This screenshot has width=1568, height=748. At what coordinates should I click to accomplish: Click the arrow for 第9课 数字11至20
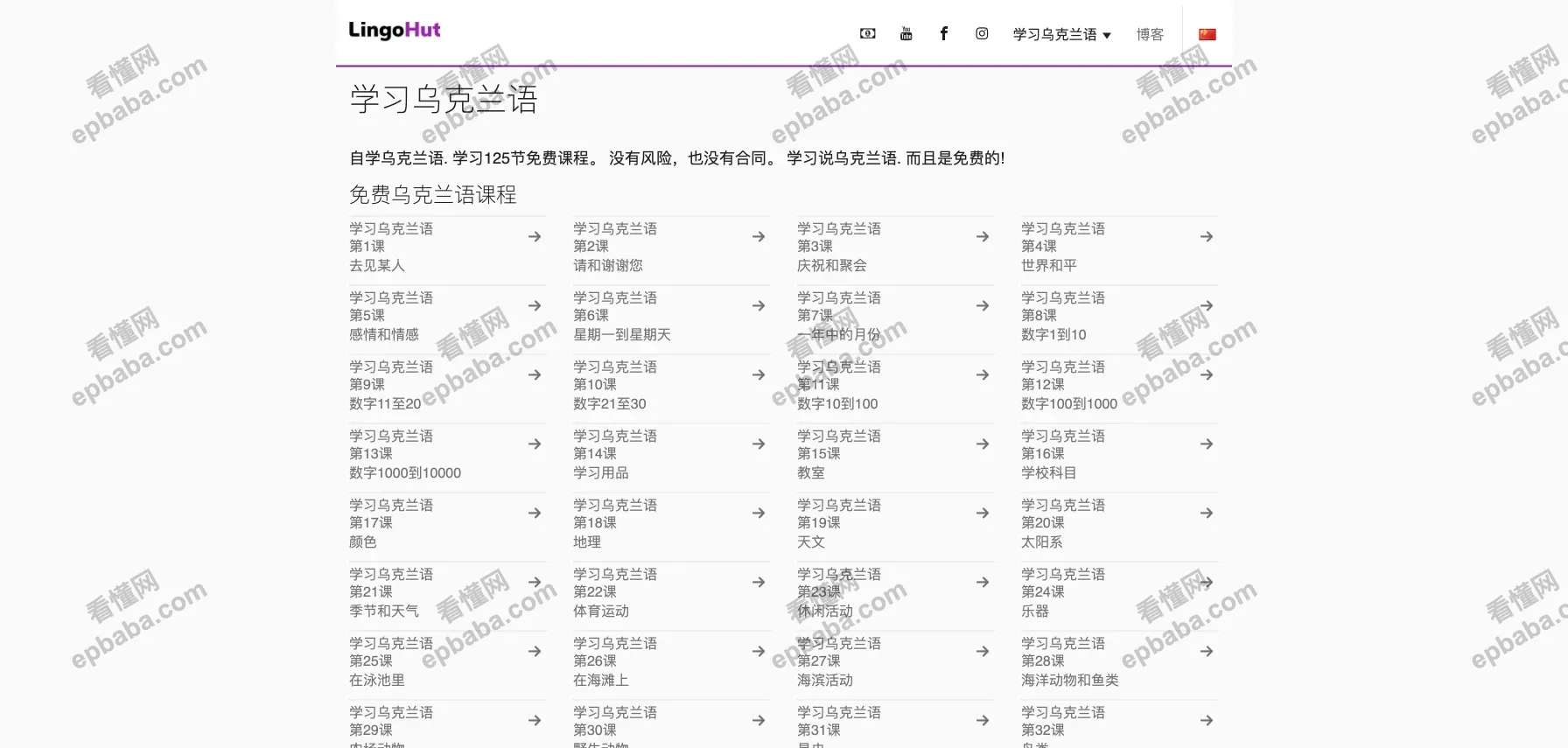tap(535, 374)
